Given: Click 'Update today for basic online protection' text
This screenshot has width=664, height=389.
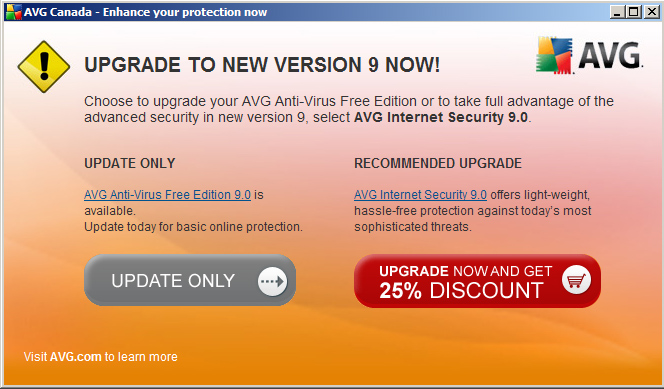Looking at the screenshot, I should pos(193,227).
